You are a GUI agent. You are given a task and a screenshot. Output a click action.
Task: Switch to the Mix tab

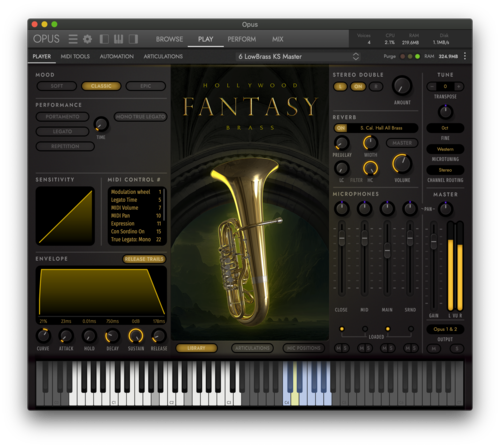(277, 39)
